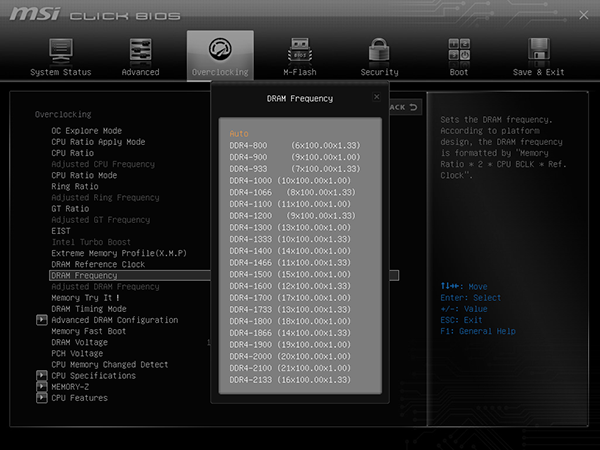Expand the CPU Features arrow
This screenshot has width=600, height=450.
point(42,398)
